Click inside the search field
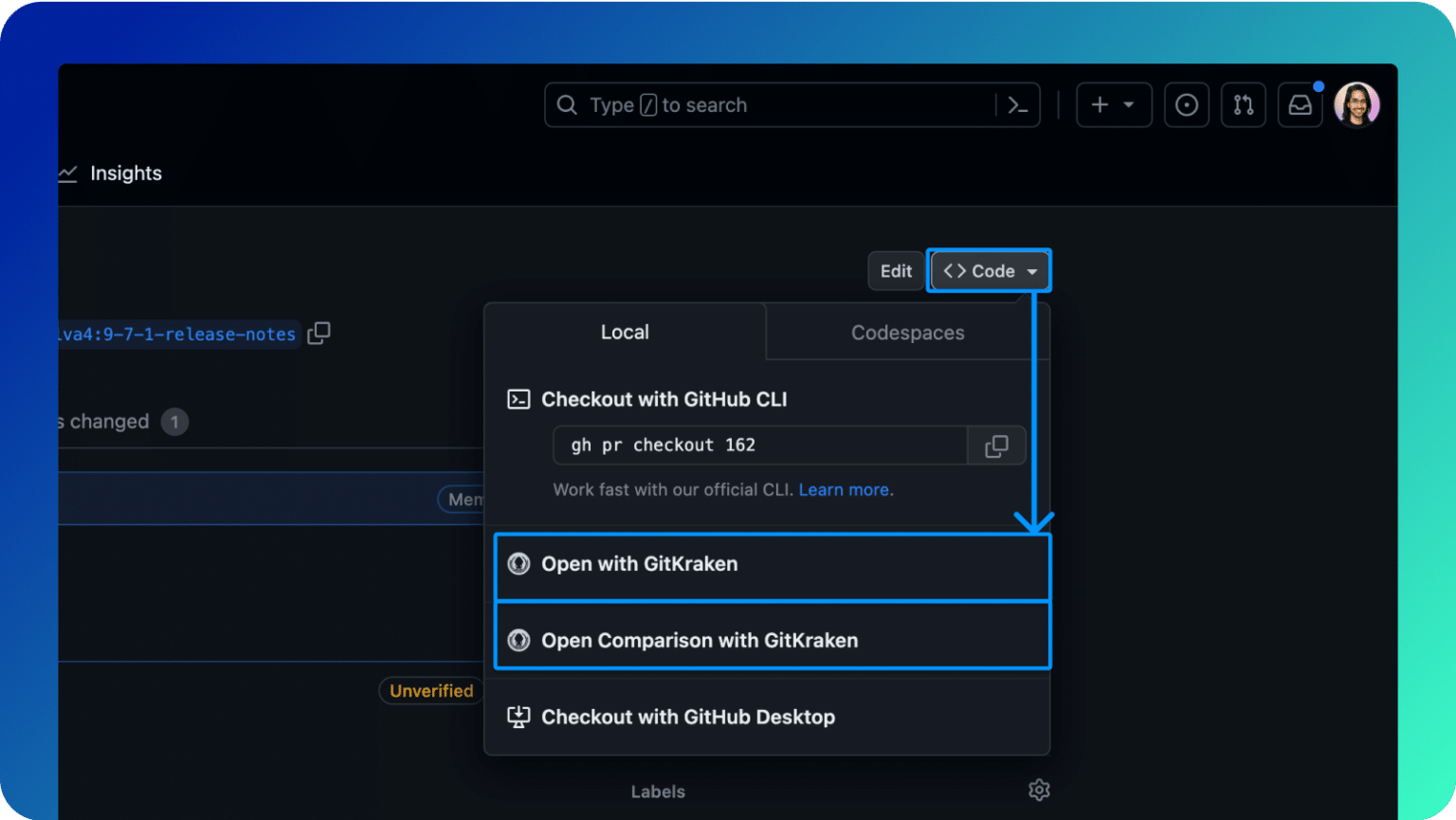Image resolution: width=1456 pixels, height=820 pixels. pyautogui.click(x=758, y=105)
